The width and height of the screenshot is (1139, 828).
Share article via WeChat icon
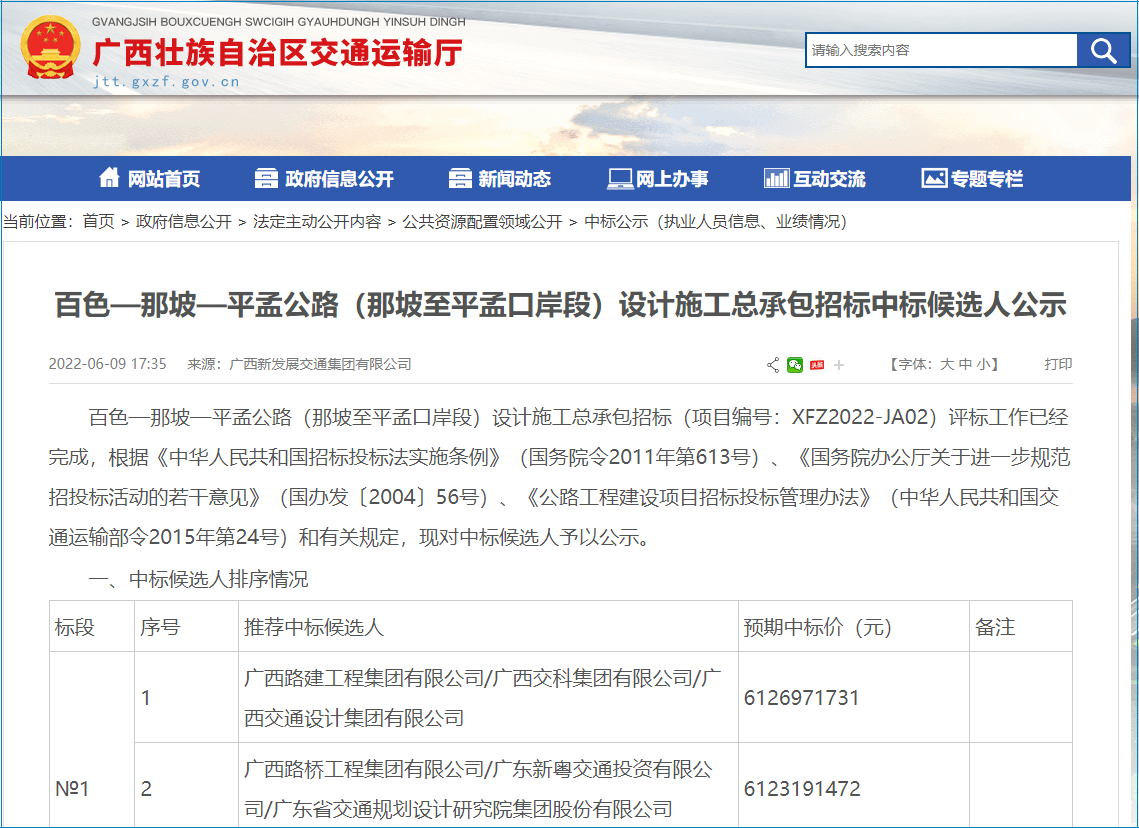coord(795,365)
